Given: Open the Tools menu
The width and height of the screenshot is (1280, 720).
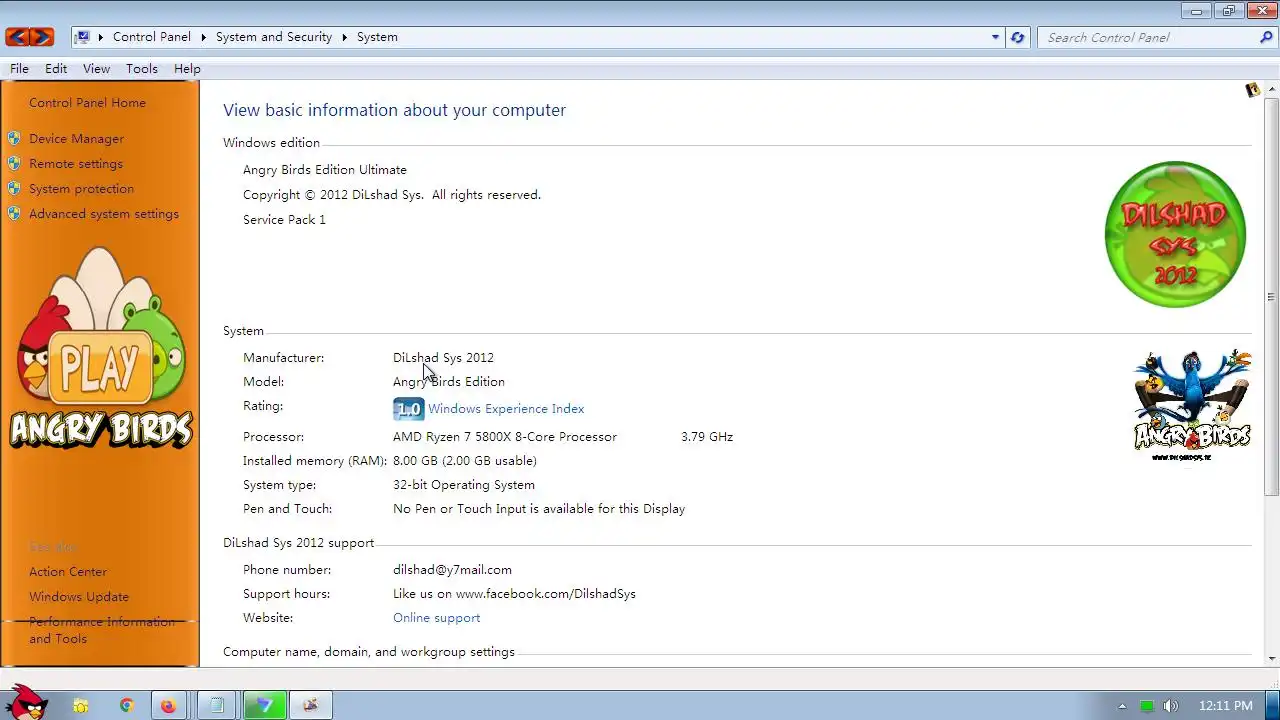Looking at the screenshot, I should (142, 69).
